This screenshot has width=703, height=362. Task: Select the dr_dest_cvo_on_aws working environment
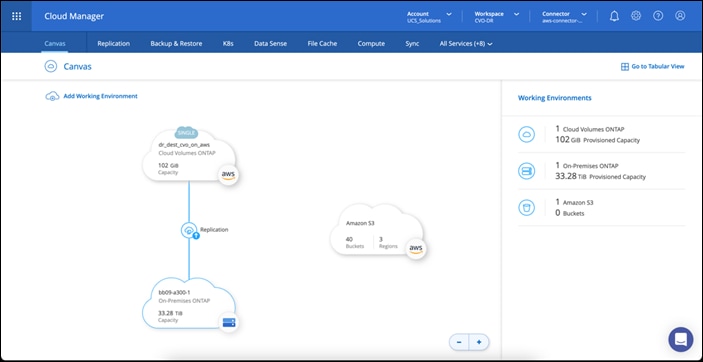(x=189, y=155)
